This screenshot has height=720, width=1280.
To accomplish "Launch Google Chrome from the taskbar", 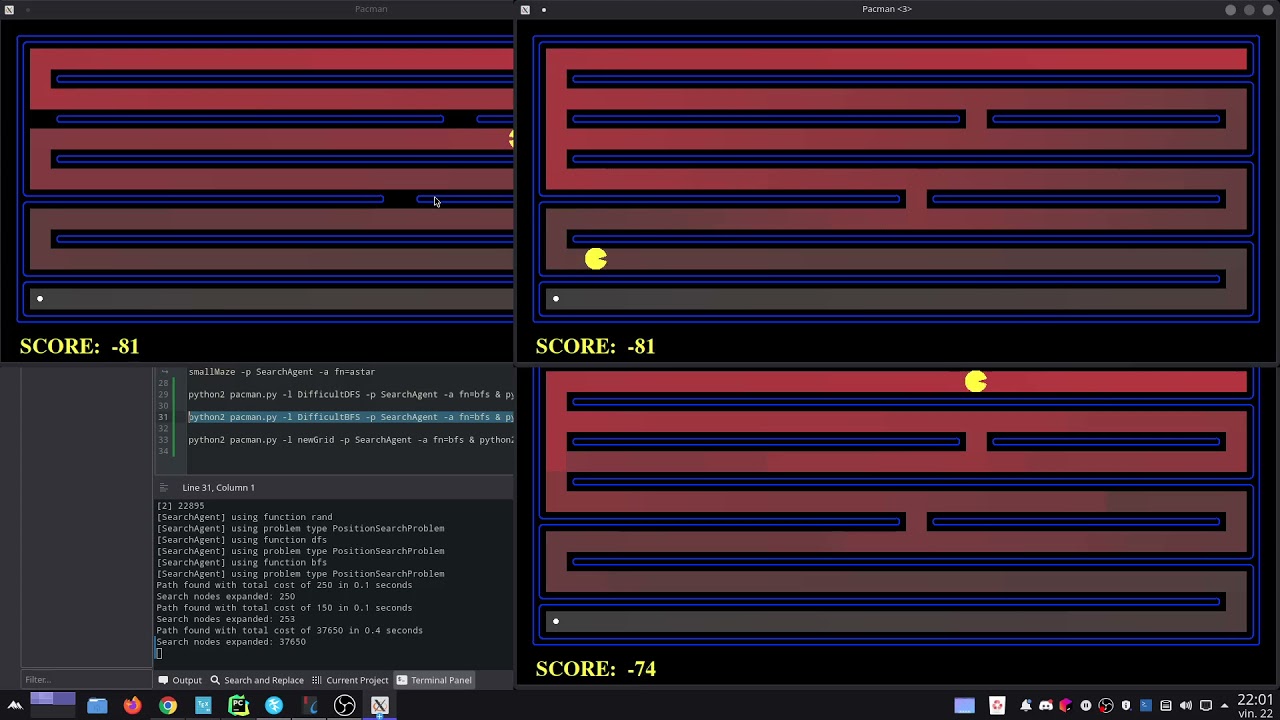I will (x=168, y=705).
